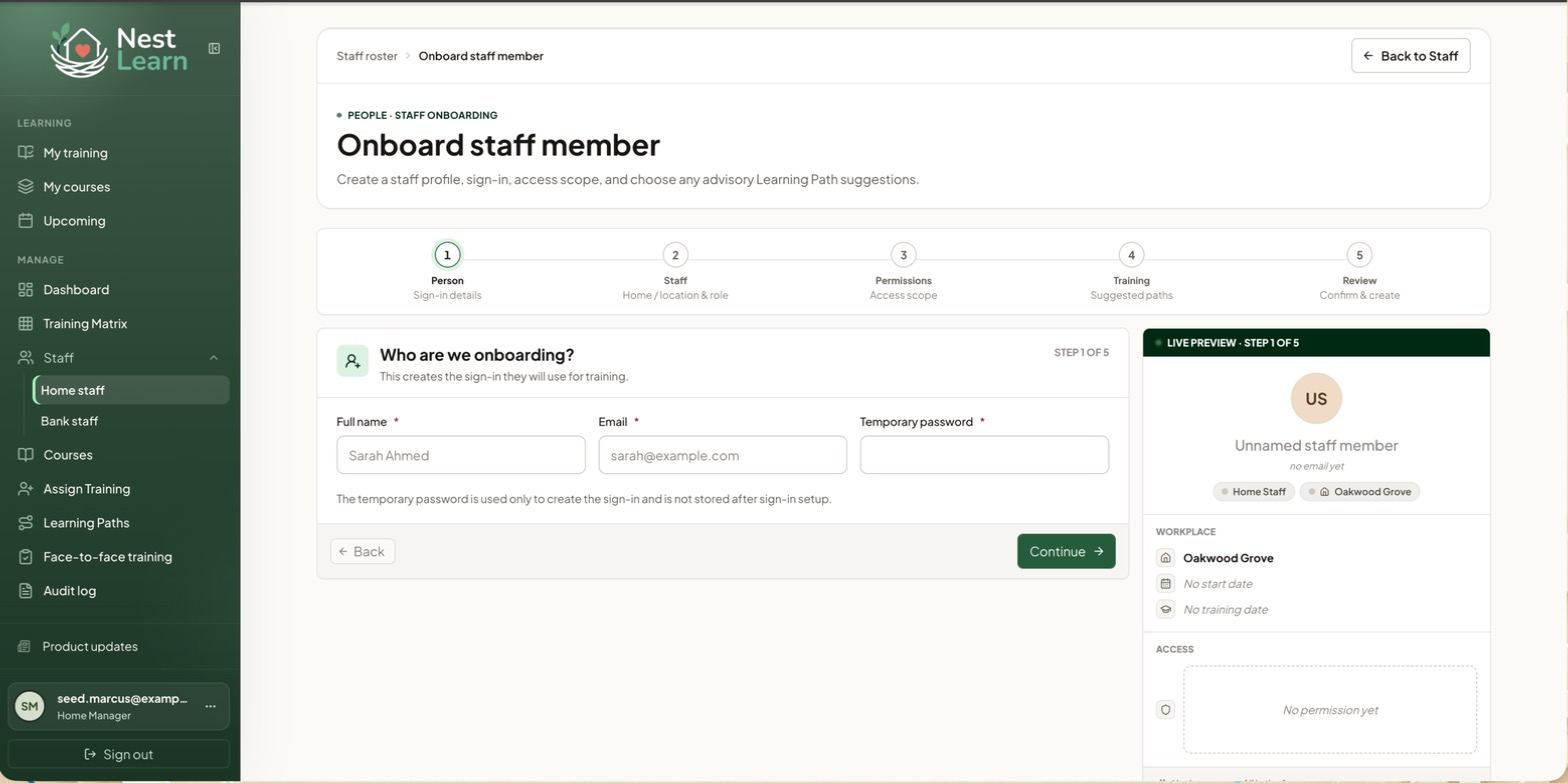Image resolution: width=1568 pixels, height=783 pixels.
Task: Click the Home Staff badge in preview
Action: coord(1254,492)
